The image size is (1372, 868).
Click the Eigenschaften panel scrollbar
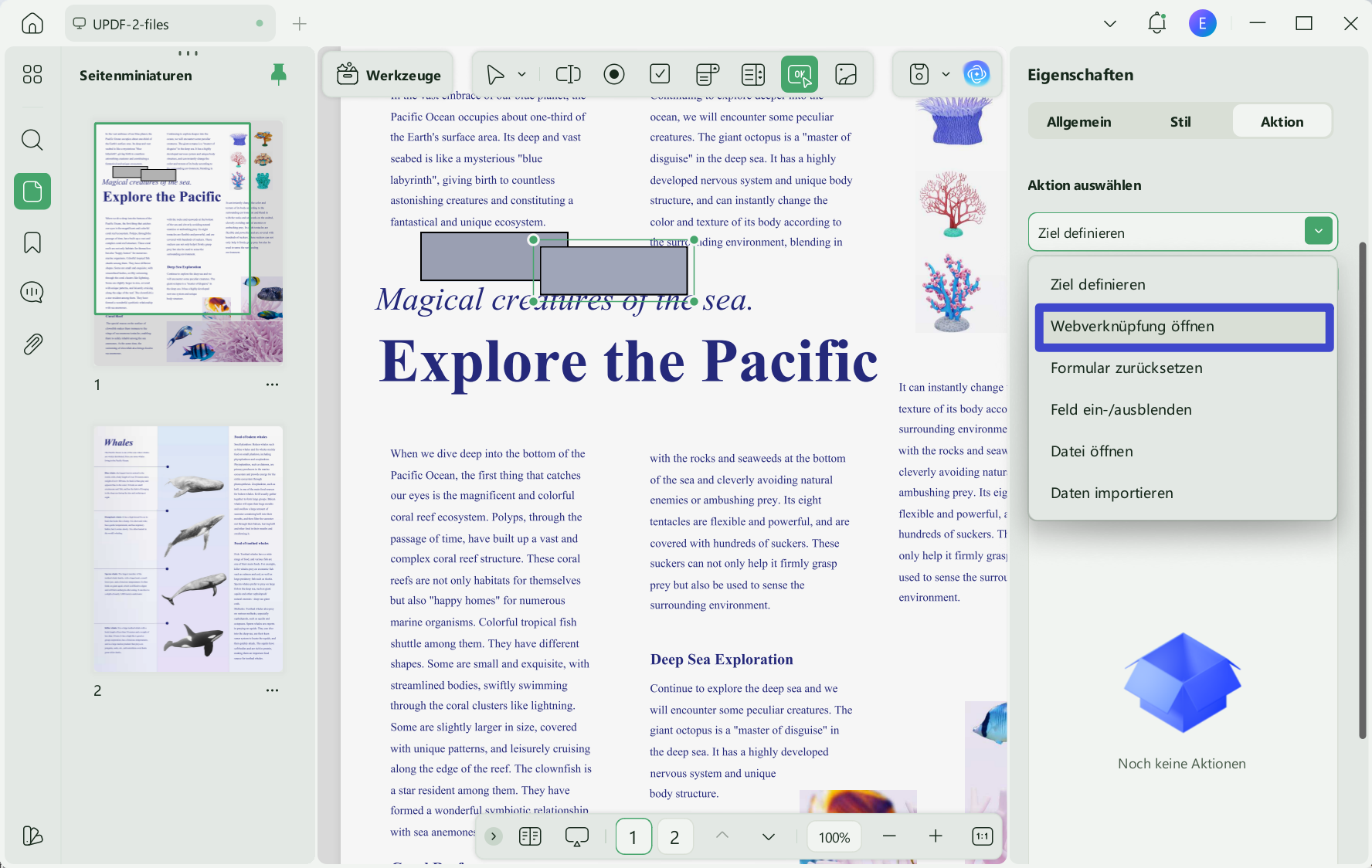click(x=1363, y=490)
